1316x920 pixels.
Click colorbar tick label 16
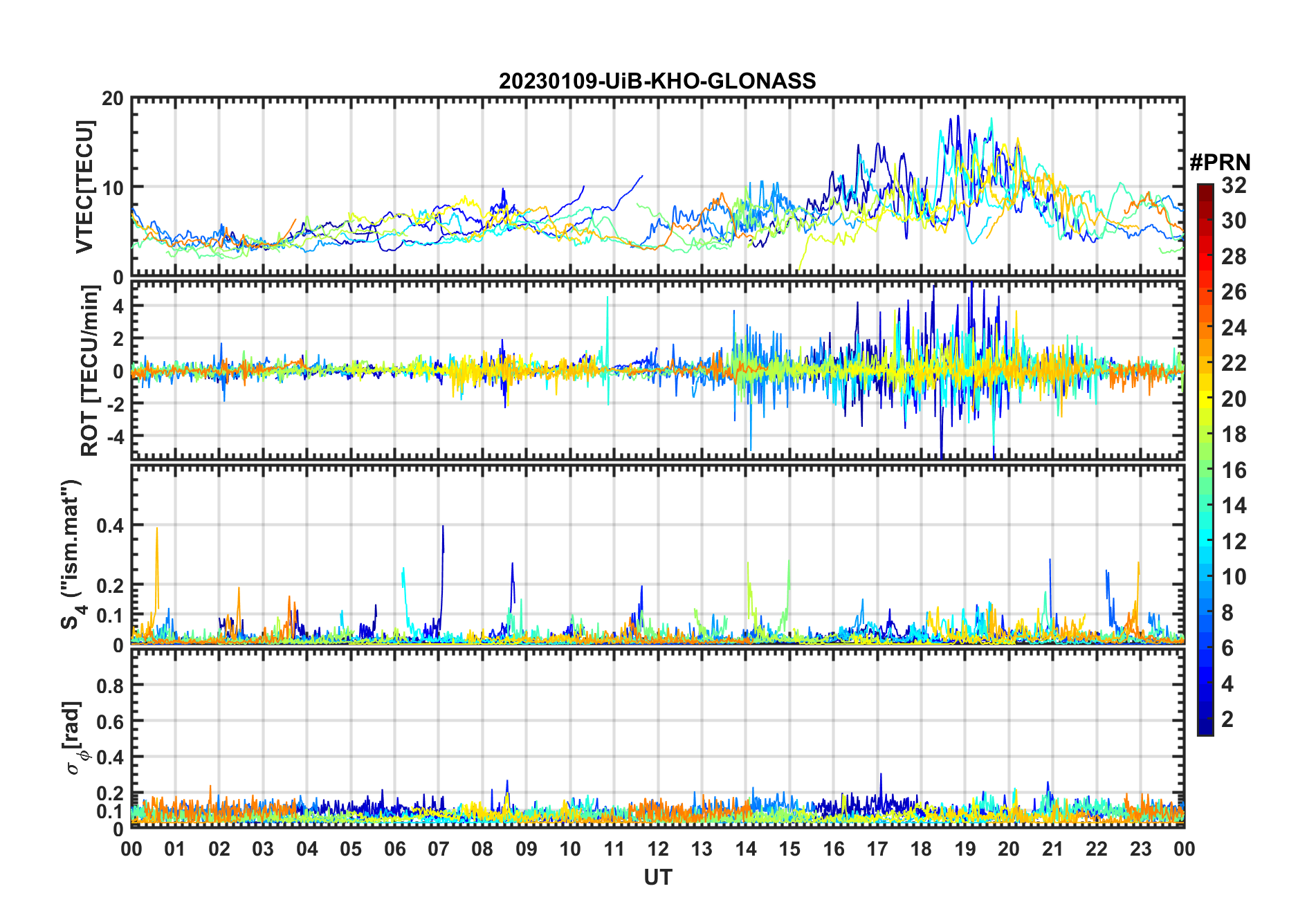click(x=1234, y=470)
